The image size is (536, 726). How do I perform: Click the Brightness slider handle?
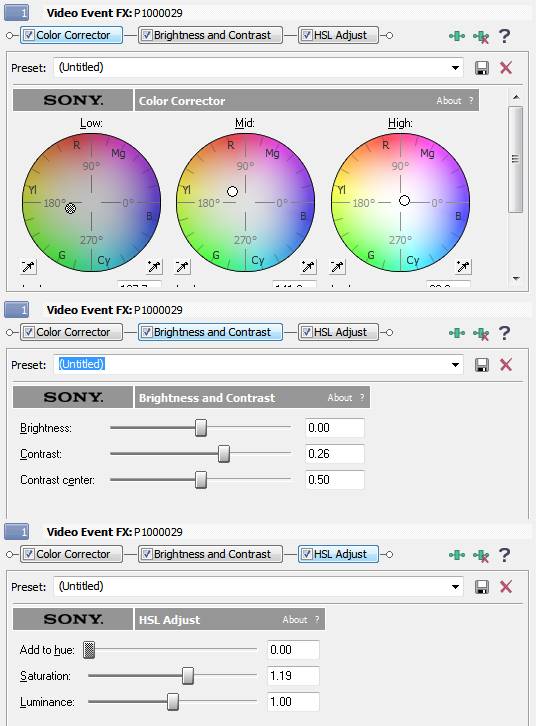[x=201, y=428]
